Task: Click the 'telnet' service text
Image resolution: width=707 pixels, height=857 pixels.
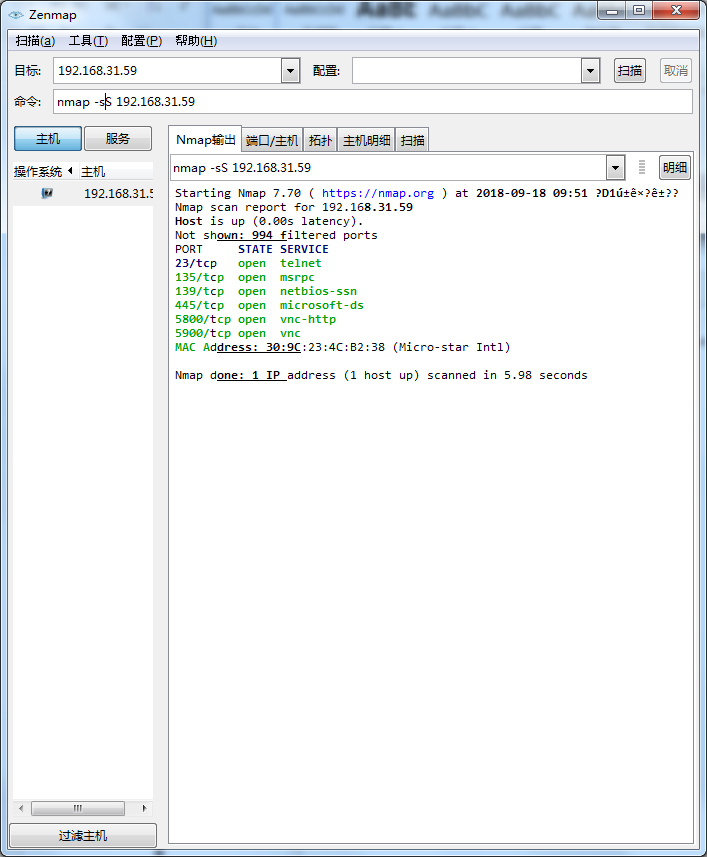Action: tap(301, 263)
